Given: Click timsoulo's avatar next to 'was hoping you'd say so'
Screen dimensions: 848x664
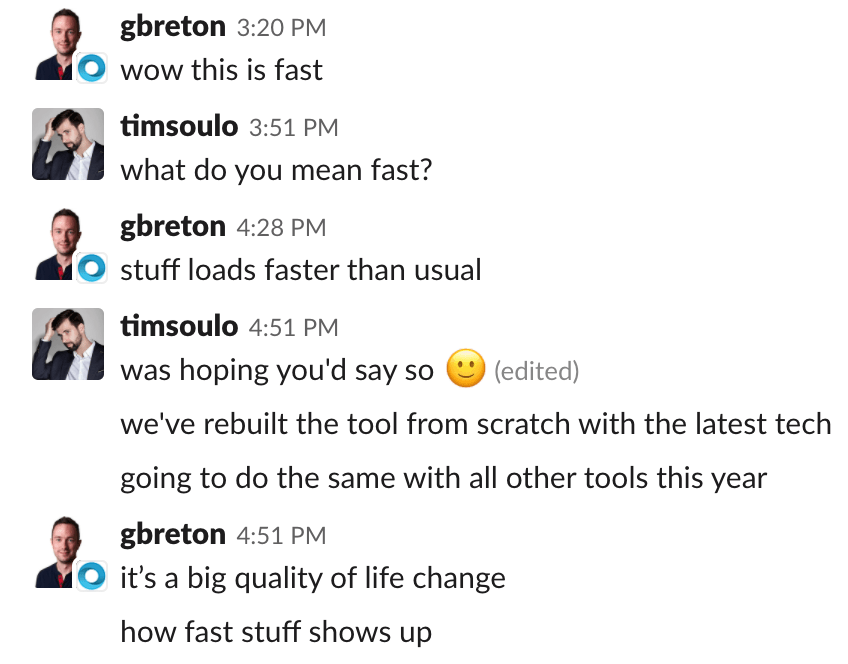Looking at the screenshot, I should coord(67,344).
